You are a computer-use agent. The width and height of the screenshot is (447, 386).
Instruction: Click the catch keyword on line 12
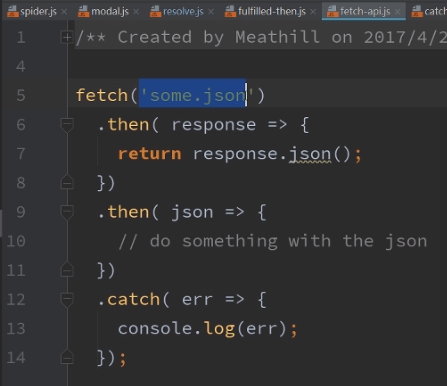coord(134,299)
